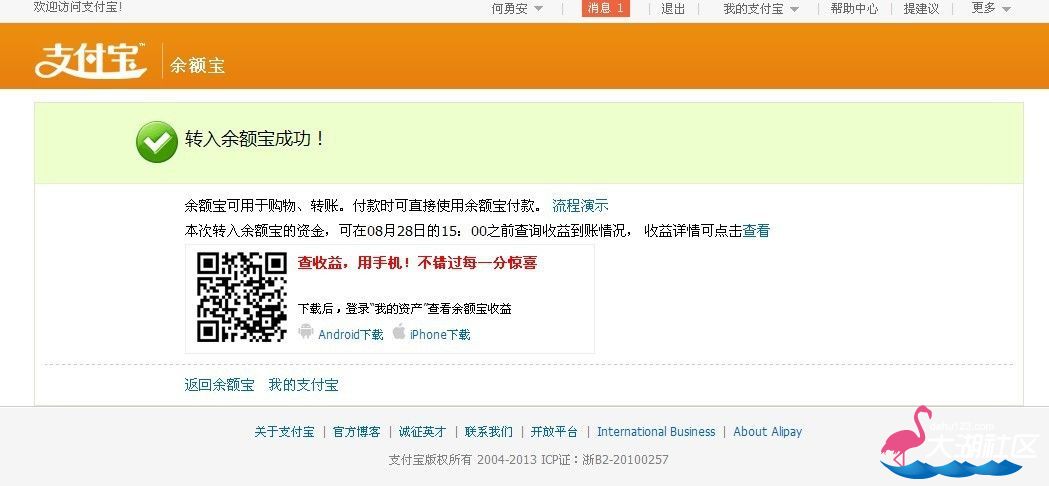The width and height of the screenshot is (1049, 486).
Task: Open 帮助中心 help center
Action: click(x=854, y=9)
